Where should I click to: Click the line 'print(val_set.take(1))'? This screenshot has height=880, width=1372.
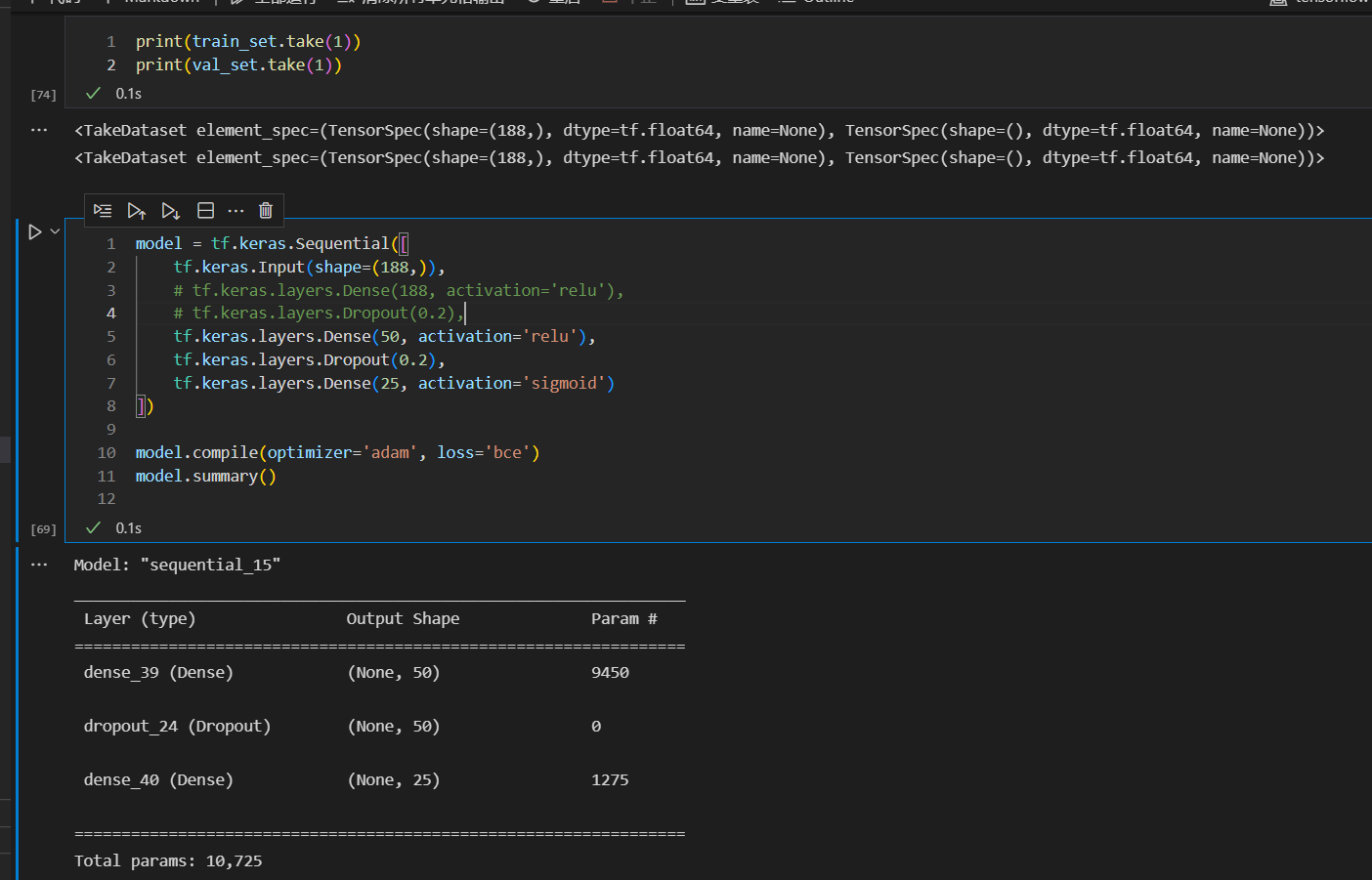[238, 64]
